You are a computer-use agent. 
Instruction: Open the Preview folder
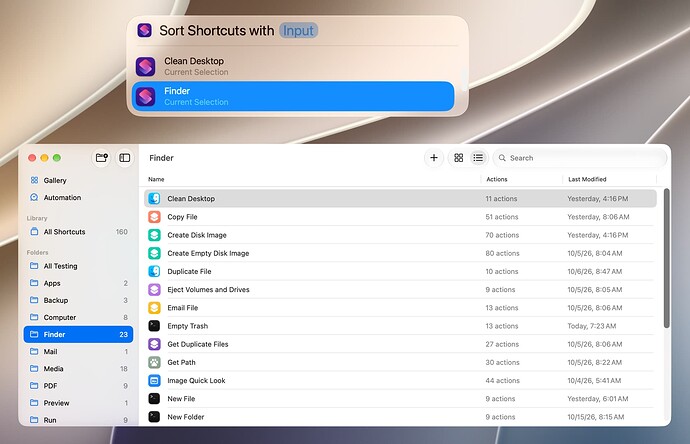point(78,403)
